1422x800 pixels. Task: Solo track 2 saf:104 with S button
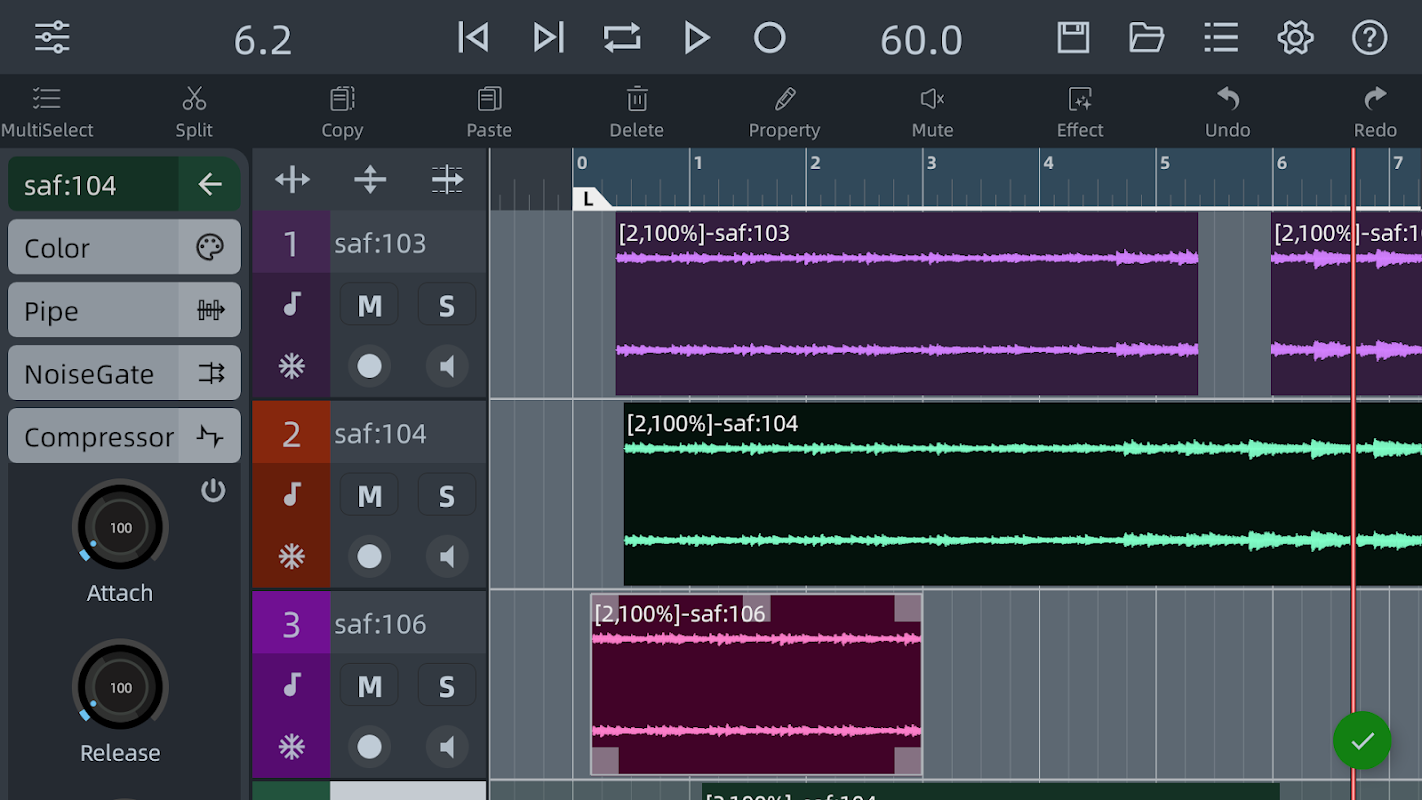(x=446, y=496)
